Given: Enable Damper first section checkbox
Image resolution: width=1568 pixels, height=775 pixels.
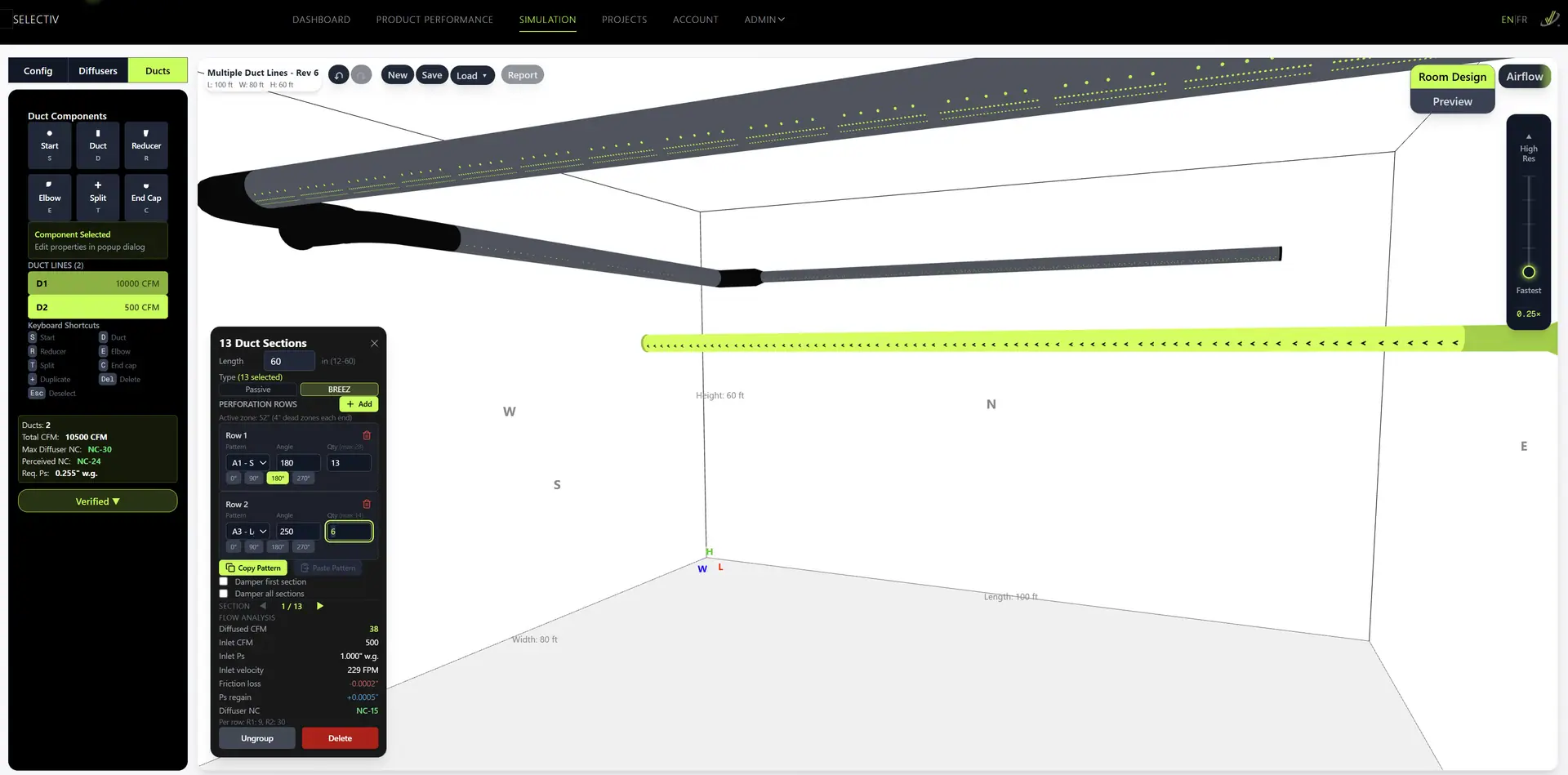Looking at the screenshot, I should [224, 581].
